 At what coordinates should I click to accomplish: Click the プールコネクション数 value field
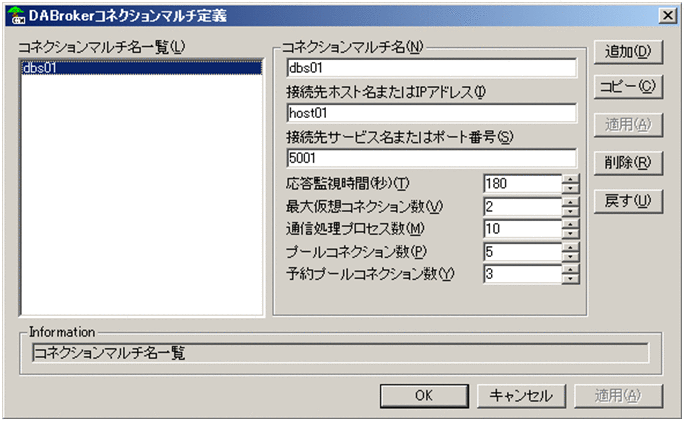pos(520,251)
